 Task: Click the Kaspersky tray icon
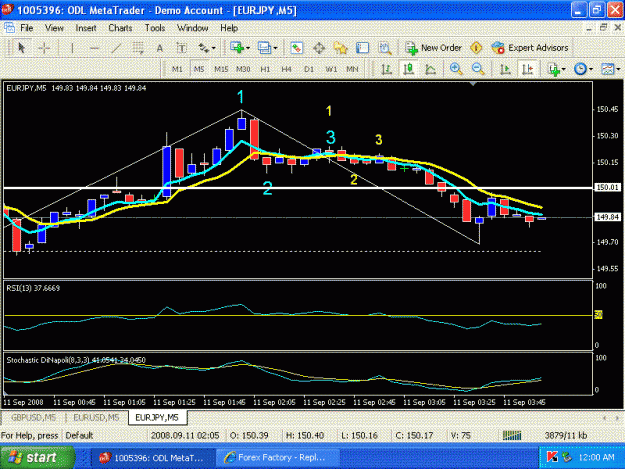[x=552, y=457]
